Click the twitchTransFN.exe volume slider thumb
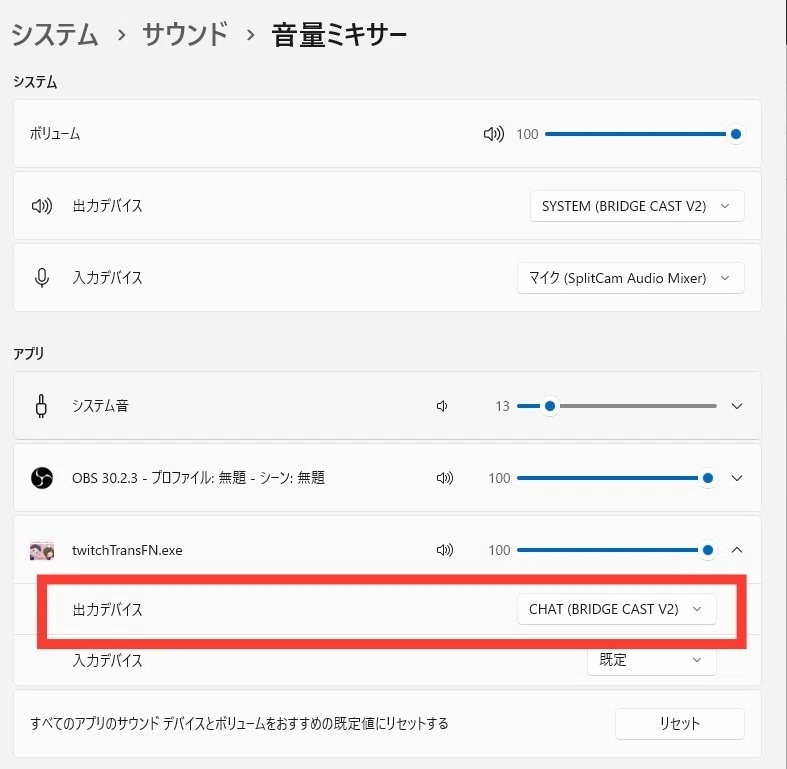Image resolution: width=787 pixels, height=769 pixels. click(708, 550)
